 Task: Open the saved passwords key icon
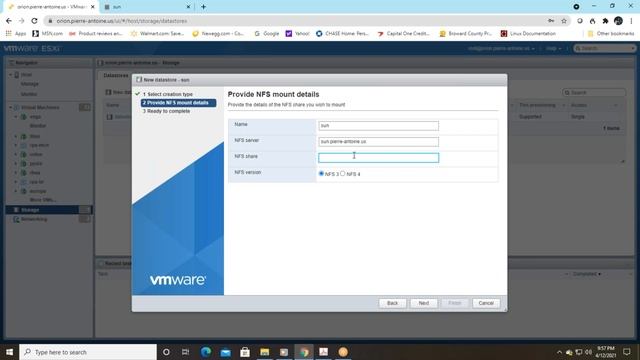(x=551, y=21)
